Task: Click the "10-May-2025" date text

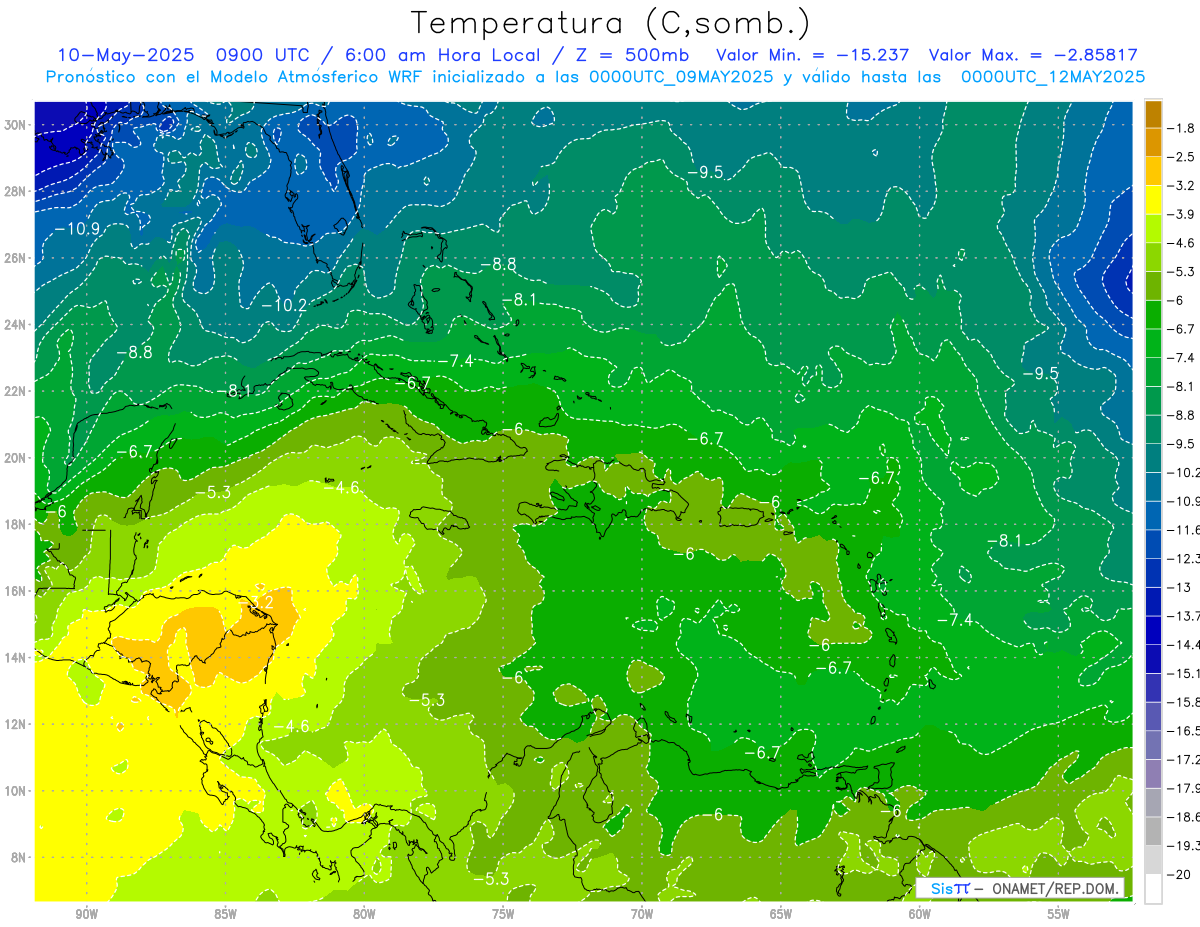Action: [125, 55]
